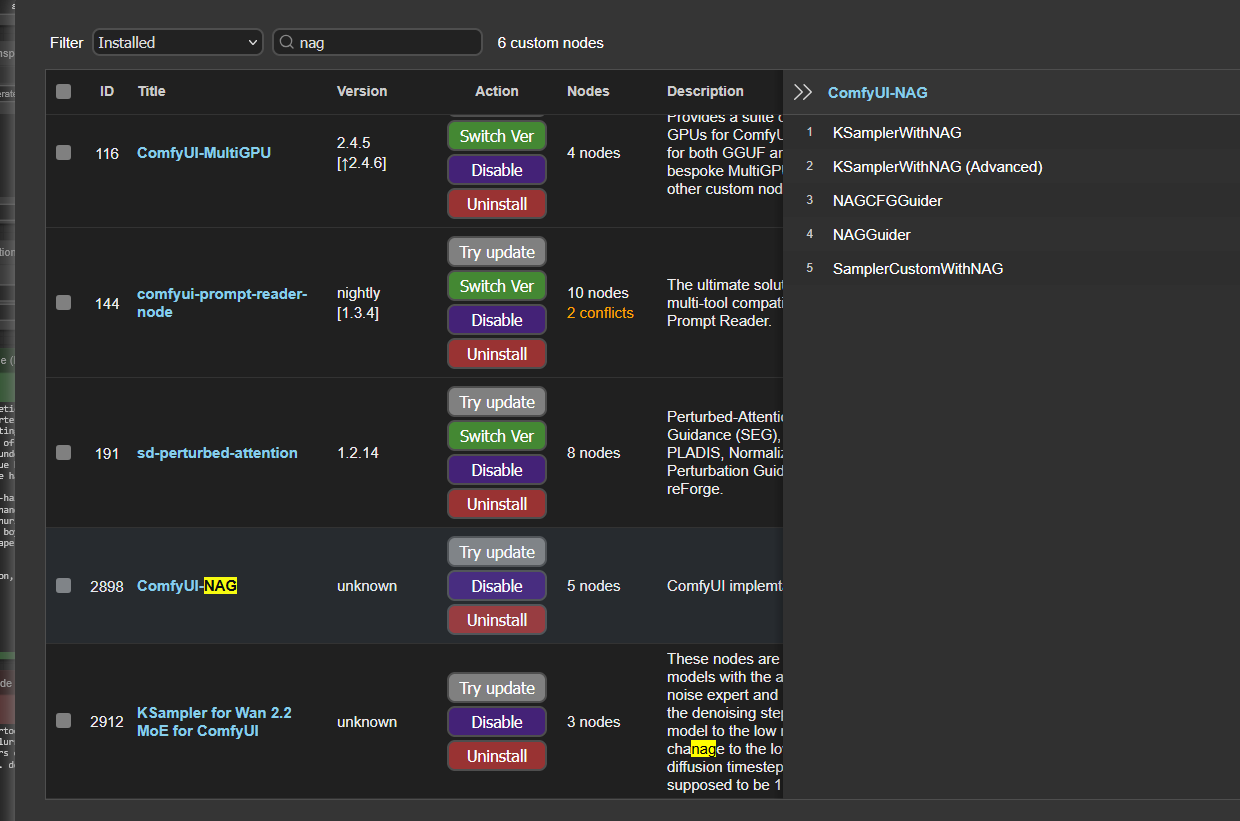Viewport: 1240px width, 821px height.
Task: Disable the ComfyUI-MultiGPU node pack
Action: point(496,170)
